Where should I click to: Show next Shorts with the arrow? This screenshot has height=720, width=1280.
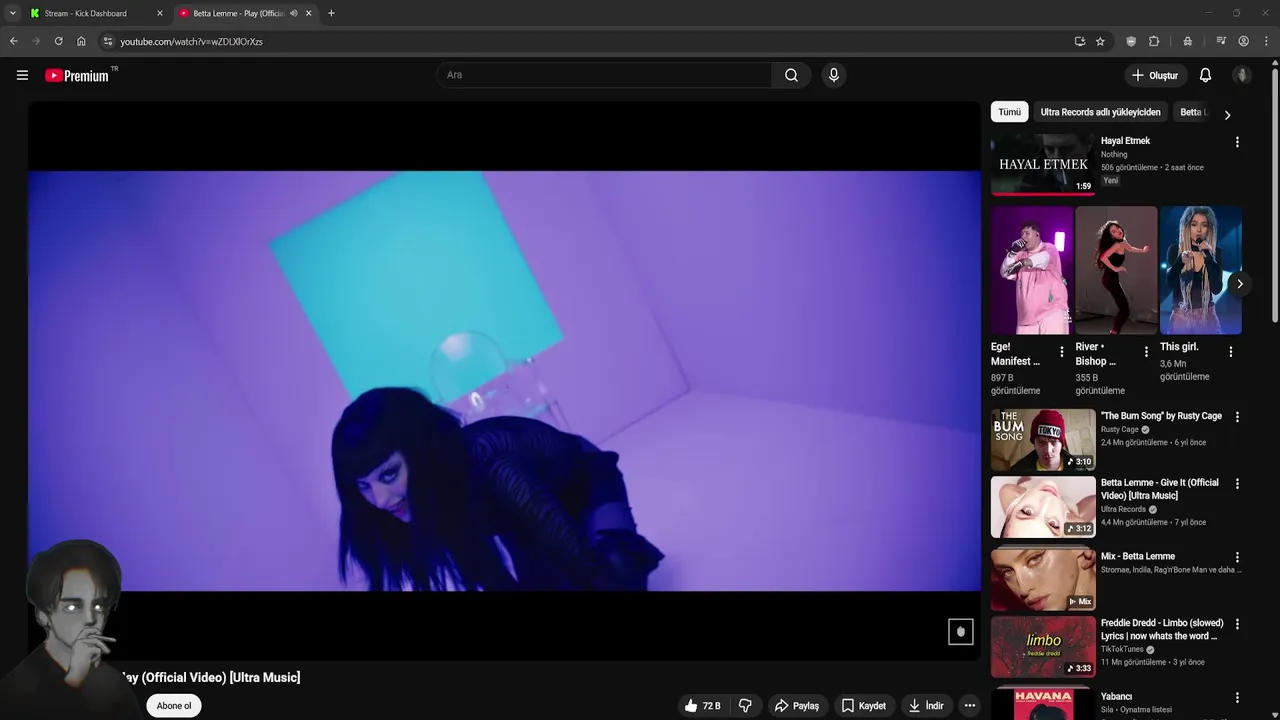(1239, 284)
